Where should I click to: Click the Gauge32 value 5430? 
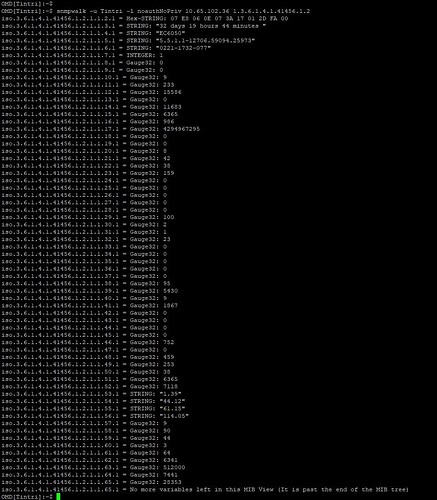pos(170,291)
